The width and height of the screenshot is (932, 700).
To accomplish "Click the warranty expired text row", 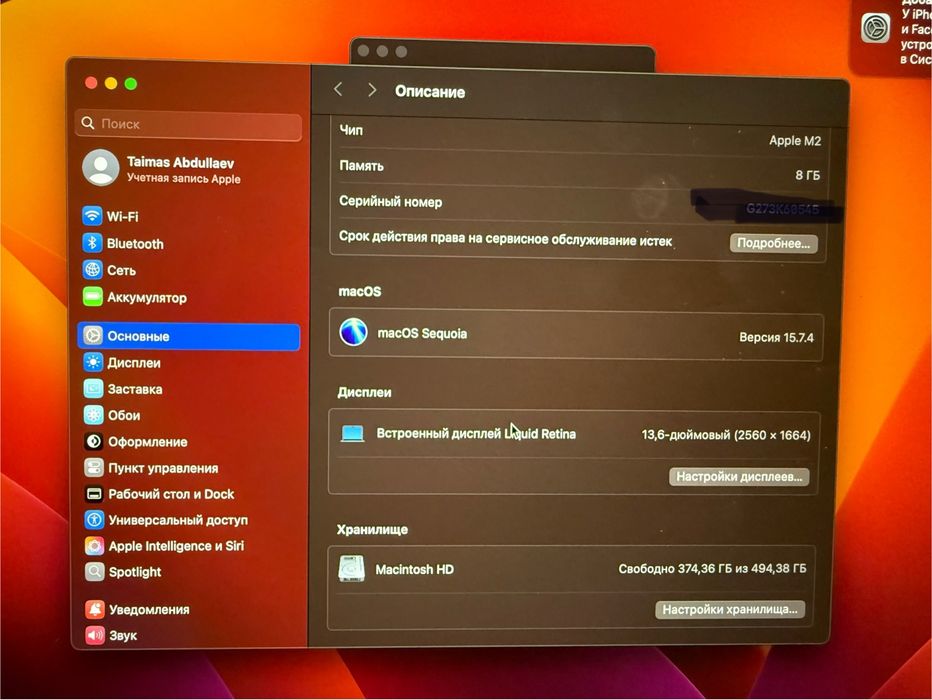I will 505,239.
